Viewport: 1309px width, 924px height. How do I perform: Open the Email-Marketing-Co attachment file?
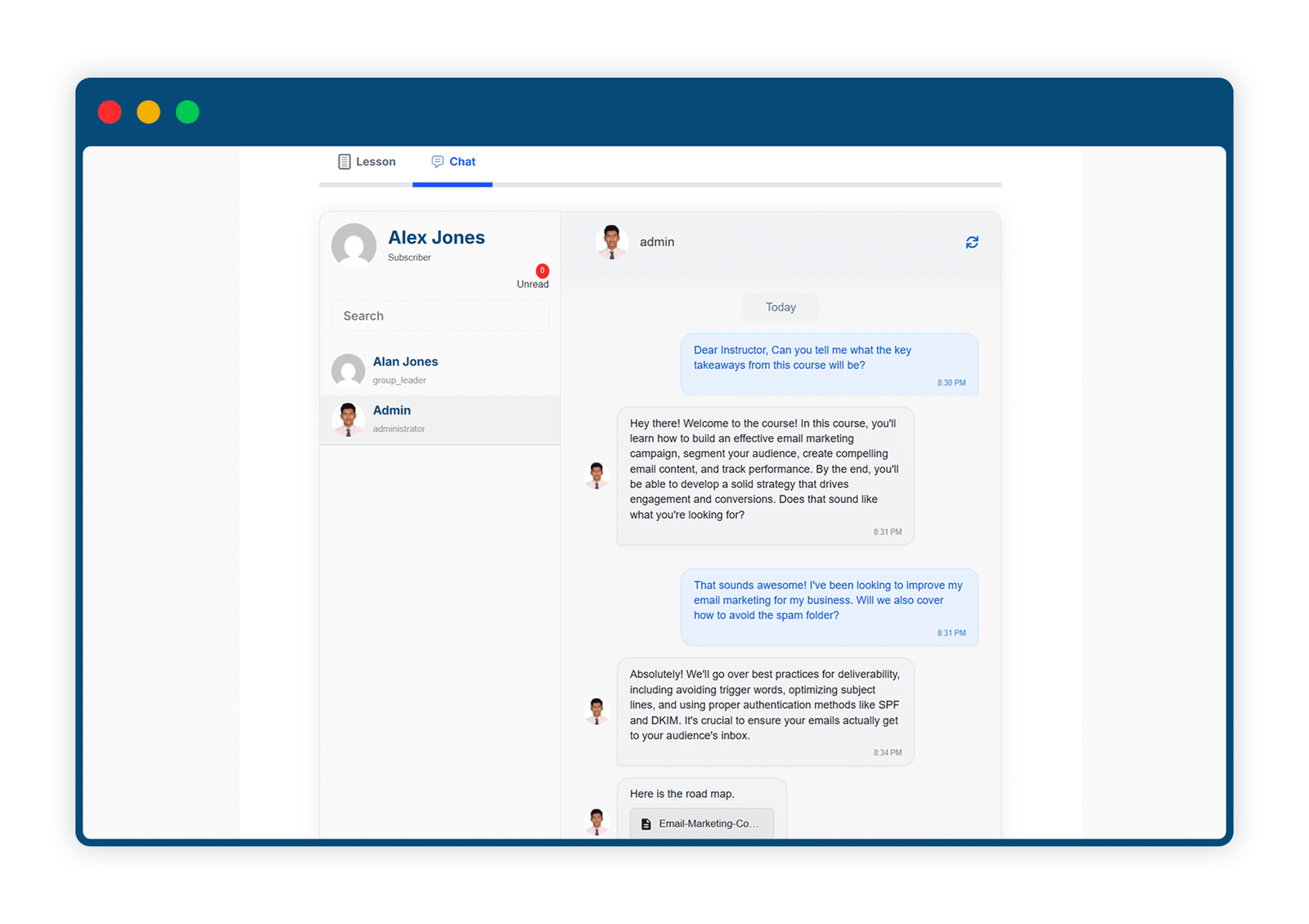click(702, 823)
